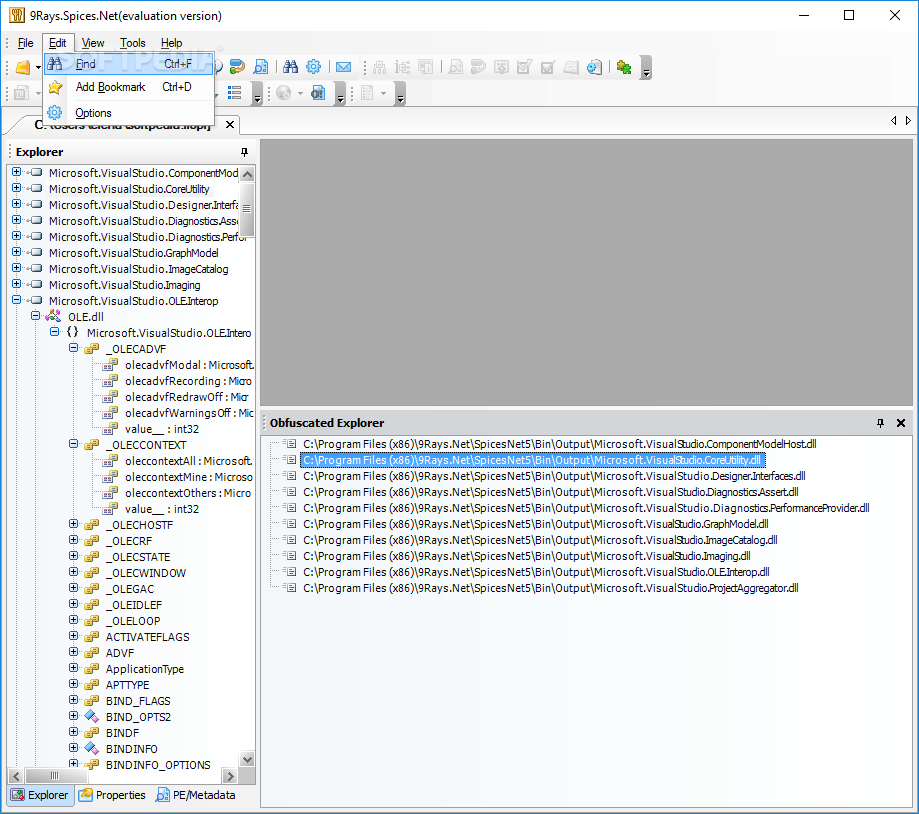Click the open project folder toolbar icon

click(x=22, y=67)
